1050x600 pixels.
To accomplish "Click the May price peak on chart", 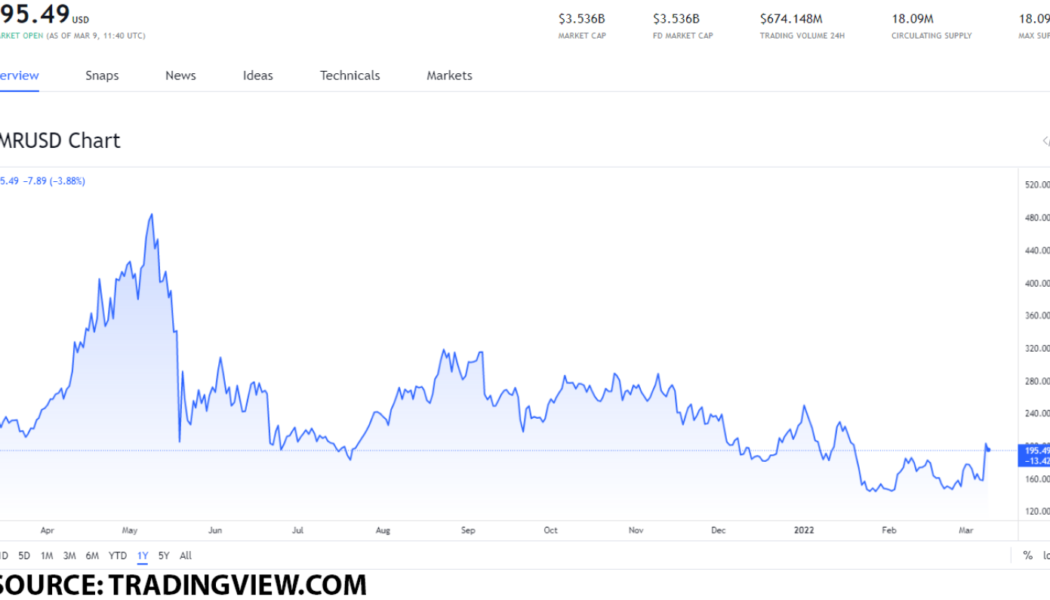I will [x=151, y=215].
